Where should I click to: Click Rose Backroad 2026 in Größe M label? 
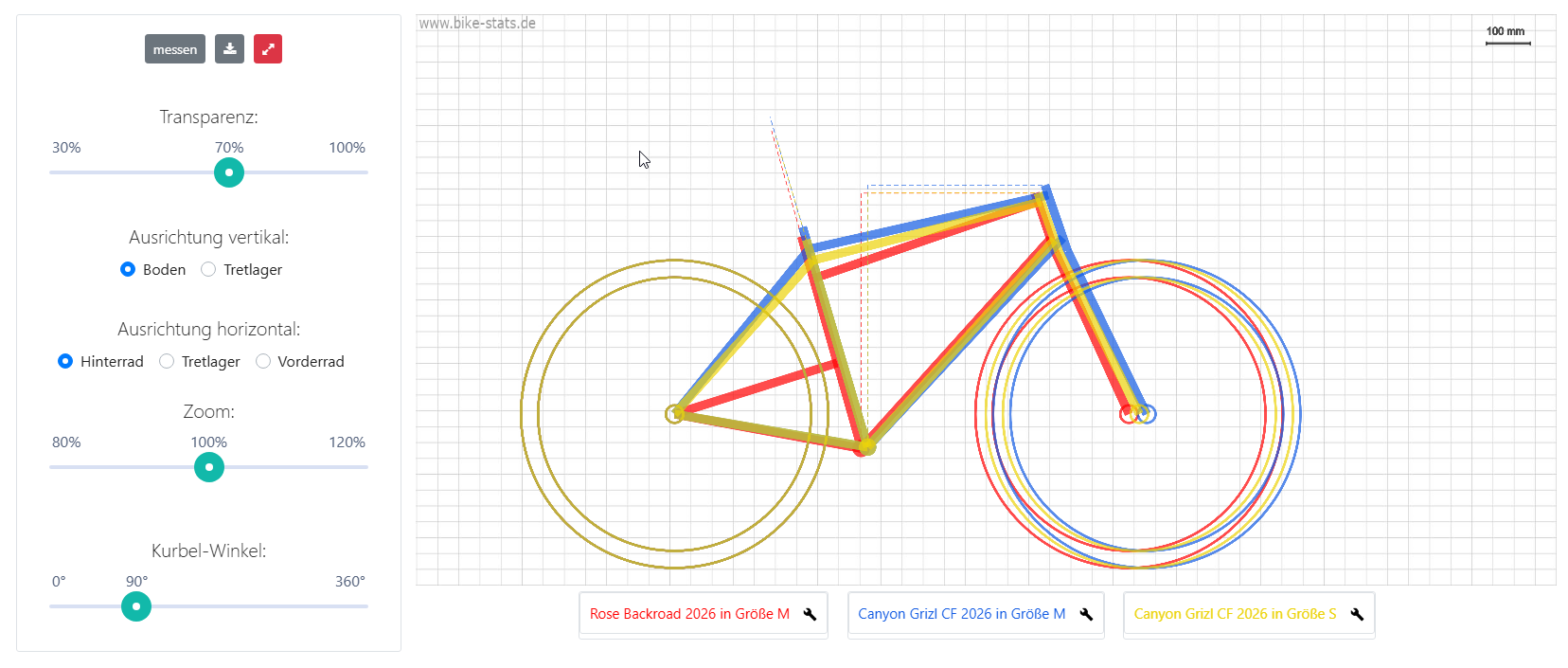pos(689,614)
